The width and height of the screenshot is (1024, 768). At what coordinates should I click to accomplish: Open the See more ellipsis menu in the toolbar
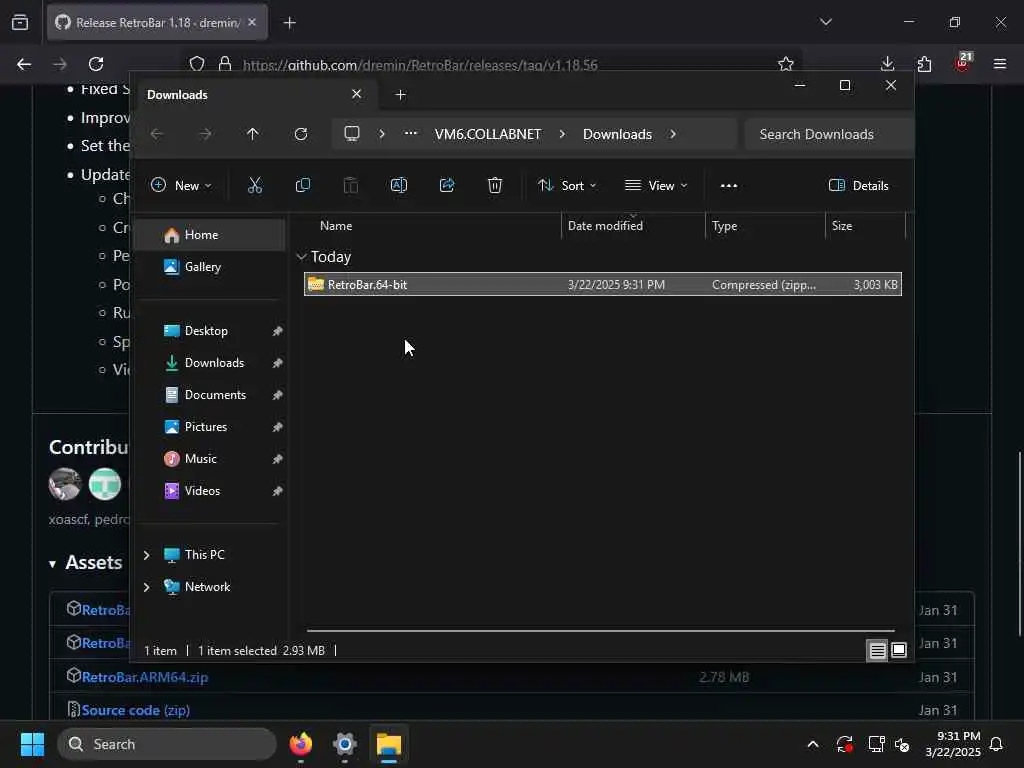[729, 185]
